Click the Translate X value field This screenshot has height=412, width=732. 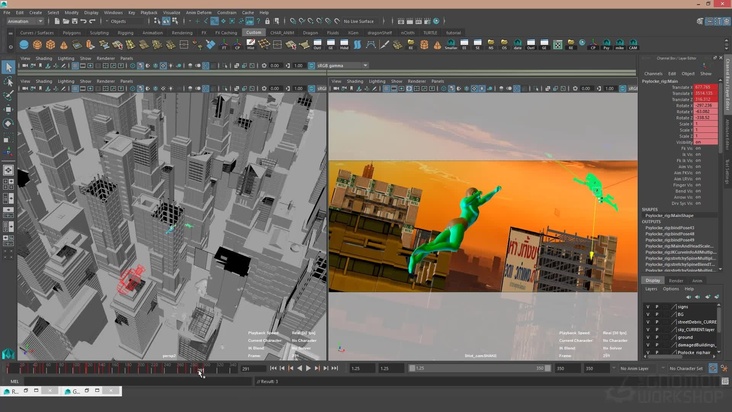tap(704, 87)
